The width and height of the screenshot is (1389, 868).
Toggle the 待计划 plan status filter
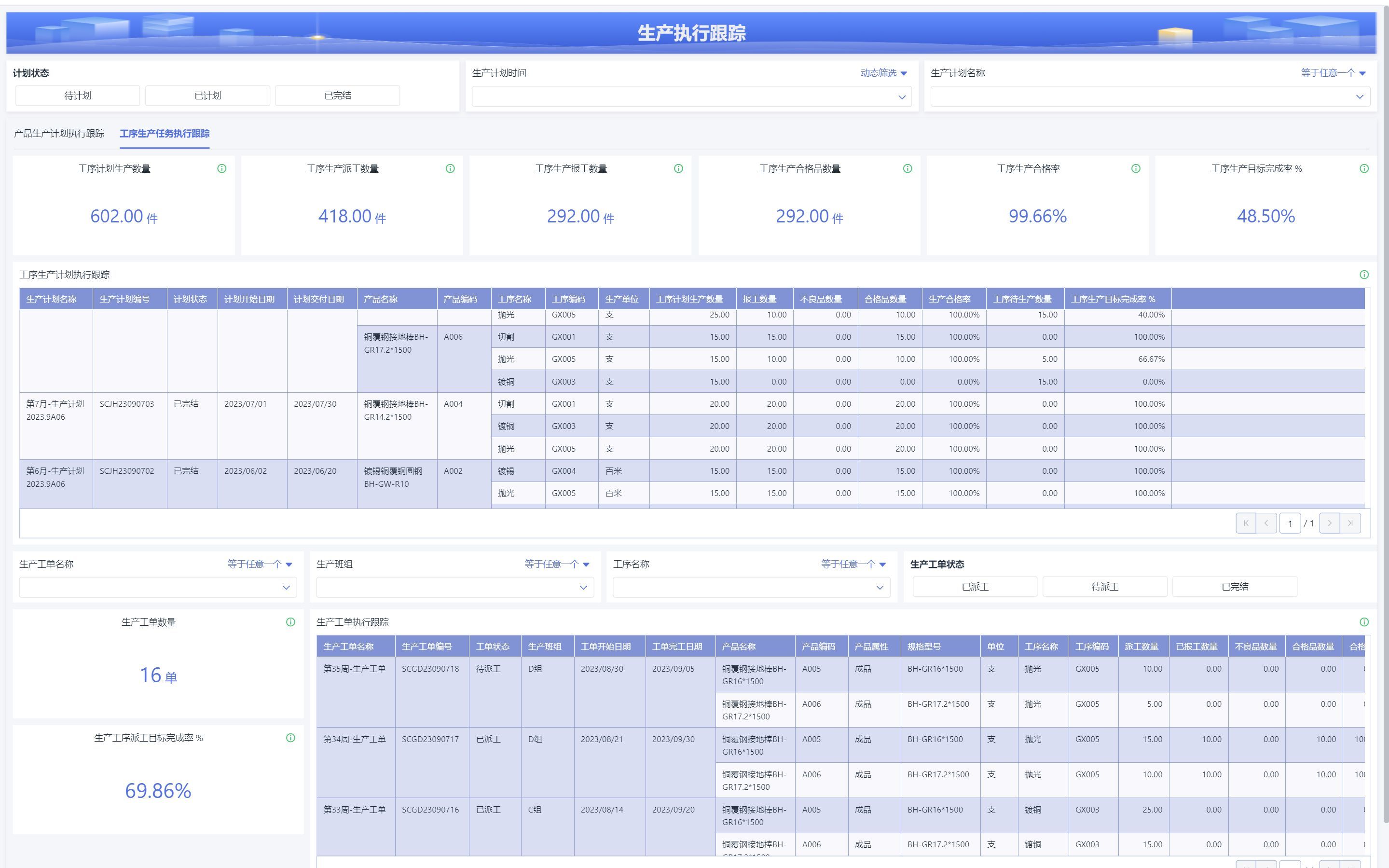tap(78, 96)
